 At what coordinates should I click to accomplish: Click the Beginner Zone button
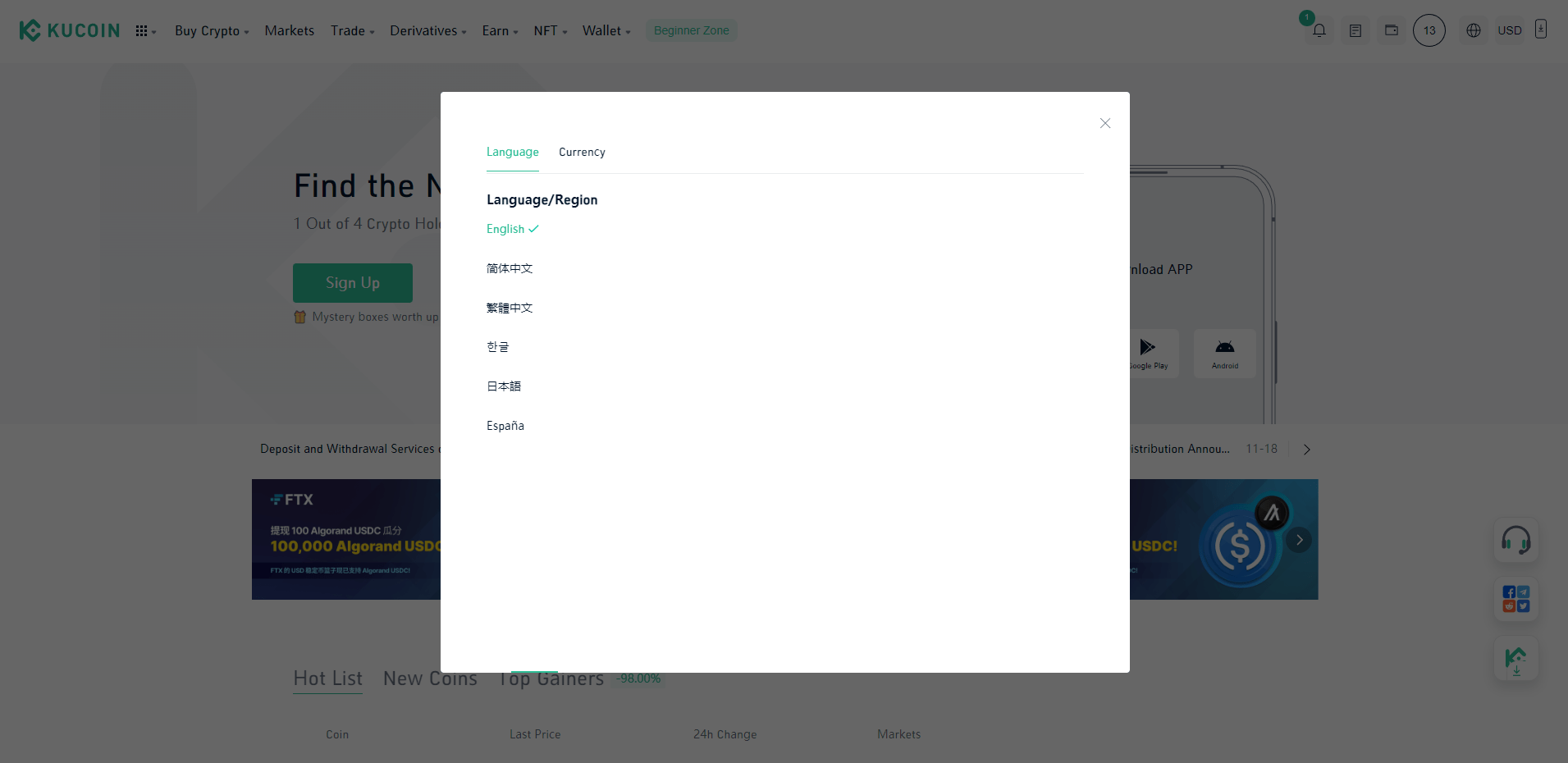pos(691,30)
